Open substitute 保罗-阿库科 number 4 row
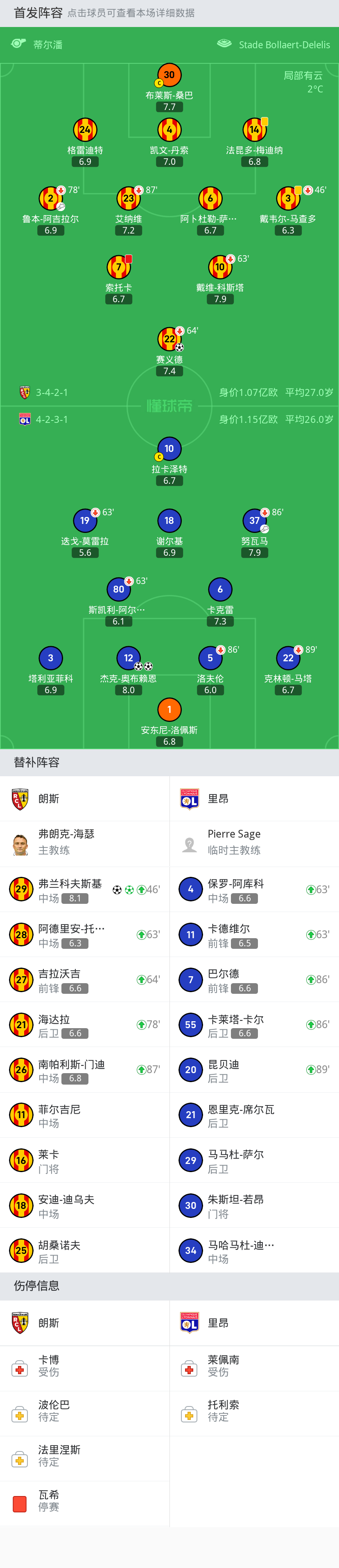 [x=254, y=889]
